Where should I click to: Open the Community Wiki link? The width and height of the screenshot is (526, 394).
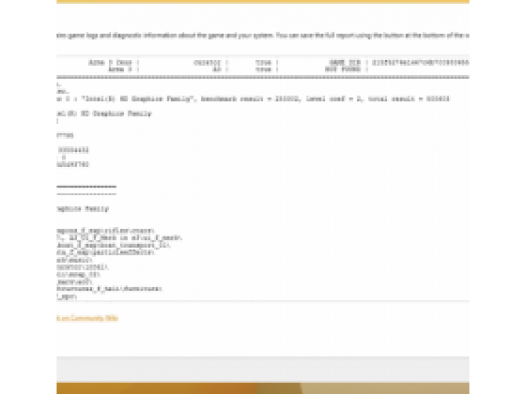click(x=87, y=318)
